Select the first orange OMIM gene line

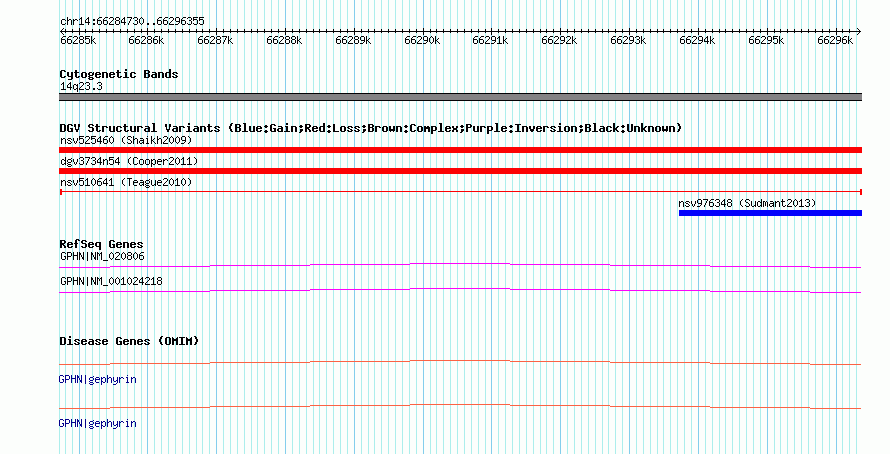pos(460,362)
